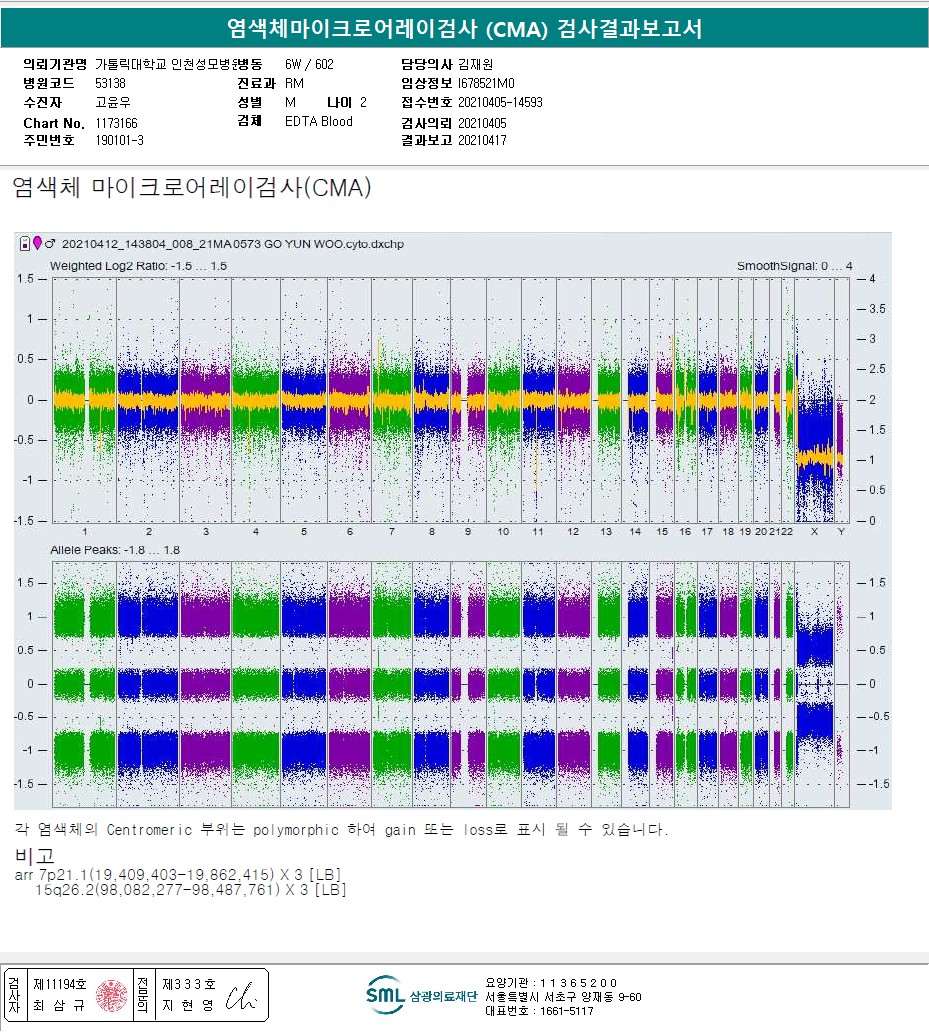Click the result report date 20210417
The height and width of the screenshot is (1032, 929).
point(482,140)
